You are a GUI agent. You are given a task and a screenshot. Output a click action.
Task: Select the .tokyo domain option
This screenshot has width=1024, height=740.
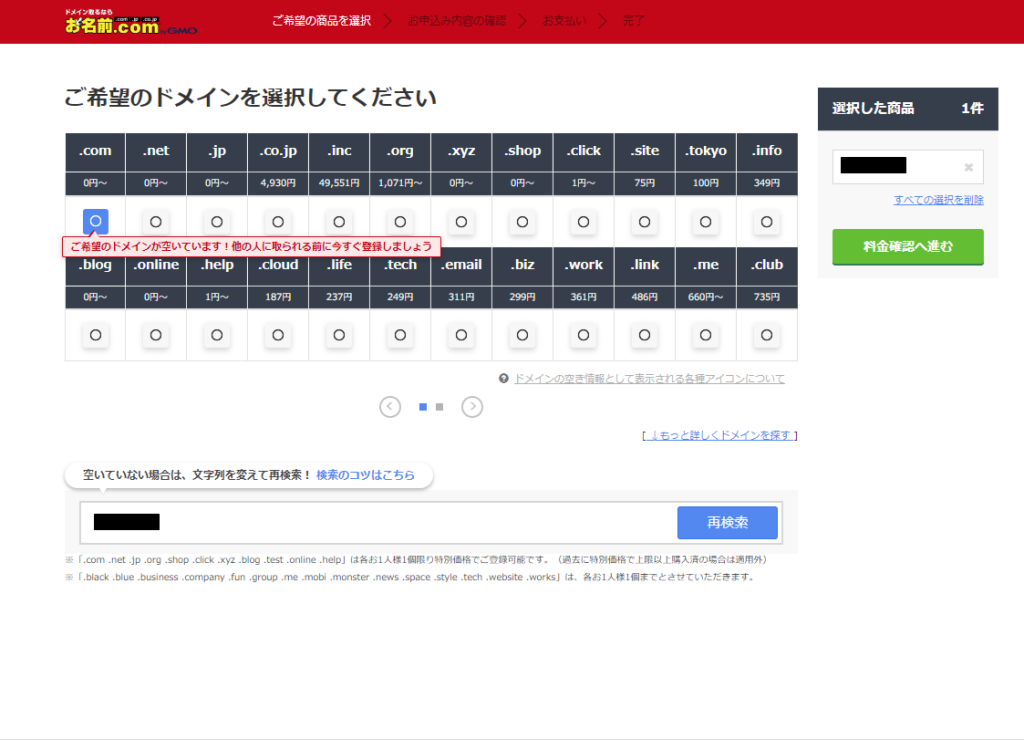click(706, 221)
